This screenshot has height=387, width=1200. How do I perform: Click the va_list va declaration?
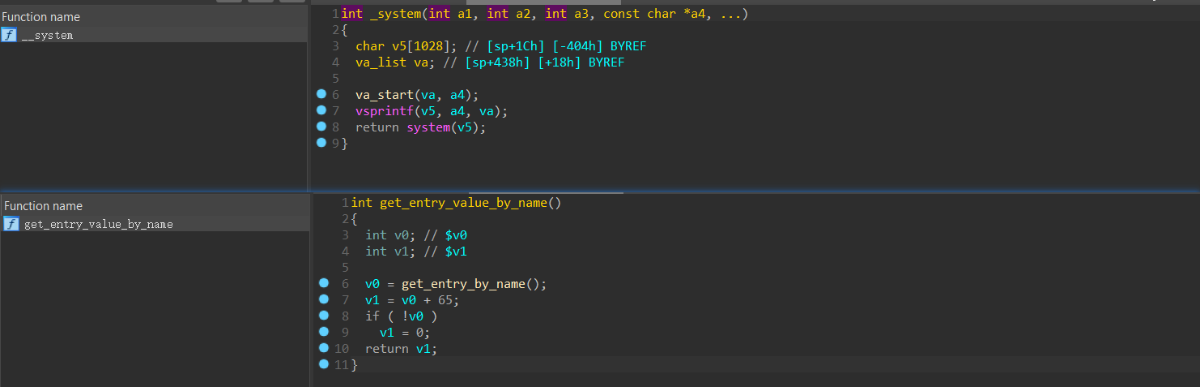[x=394, y=63]
